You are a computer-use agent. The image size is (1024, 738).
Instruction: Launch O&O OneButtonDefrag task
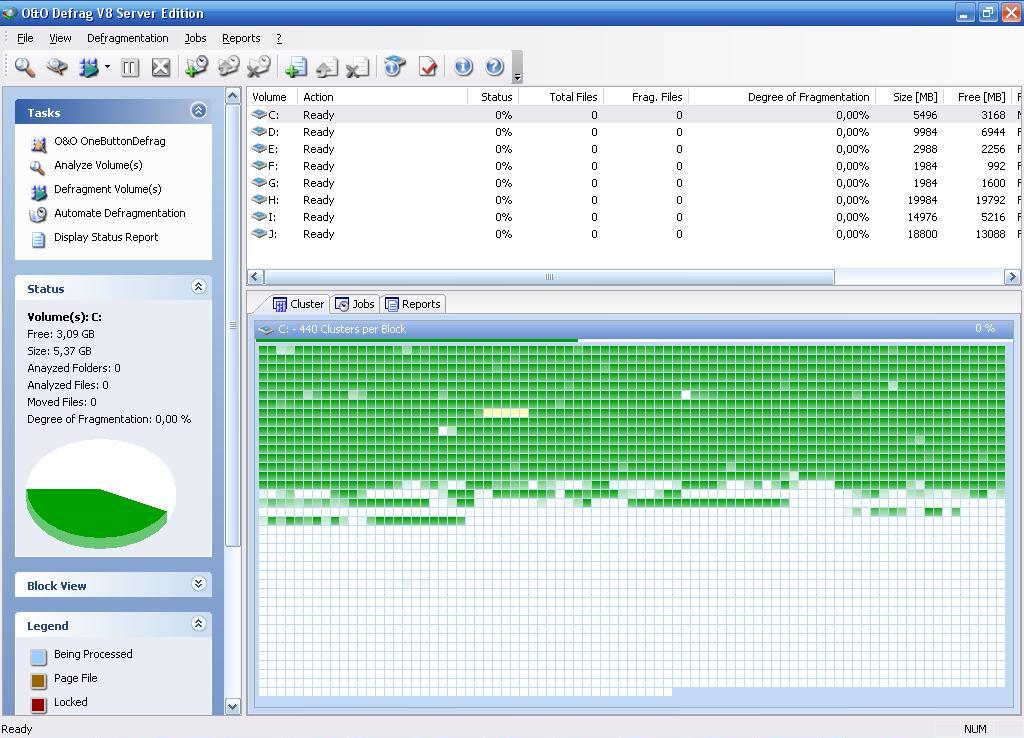click(x=110, y=141)
